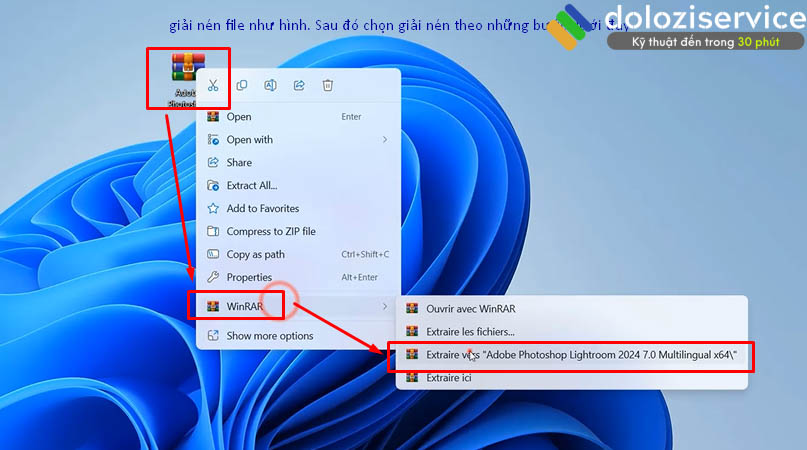Expand the Open with submenu
Image resolution: width=807 pixels, height=450 pixels.
pos(299,140)
